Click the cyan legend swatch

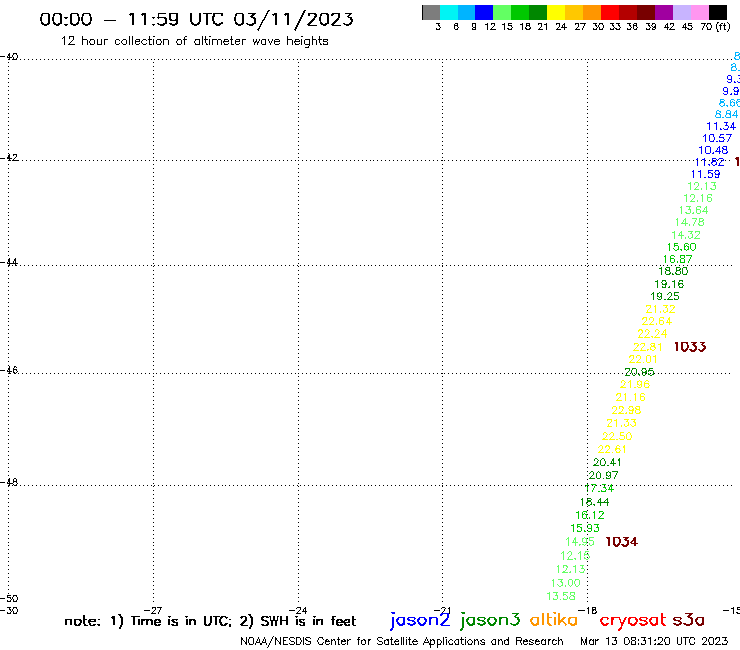449,12
